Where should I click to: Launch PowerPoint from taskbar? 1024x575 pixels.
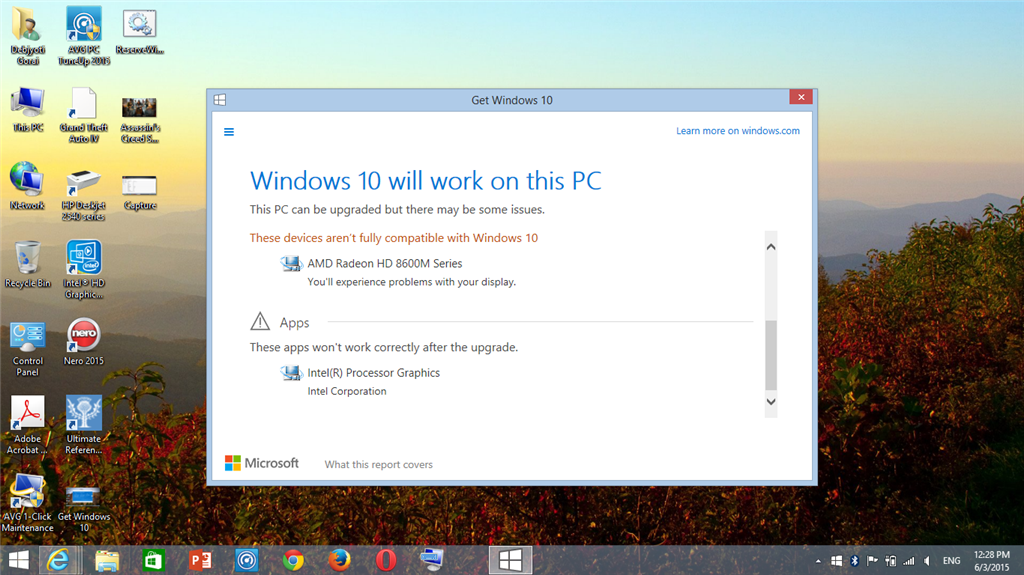tap(200, 560)
